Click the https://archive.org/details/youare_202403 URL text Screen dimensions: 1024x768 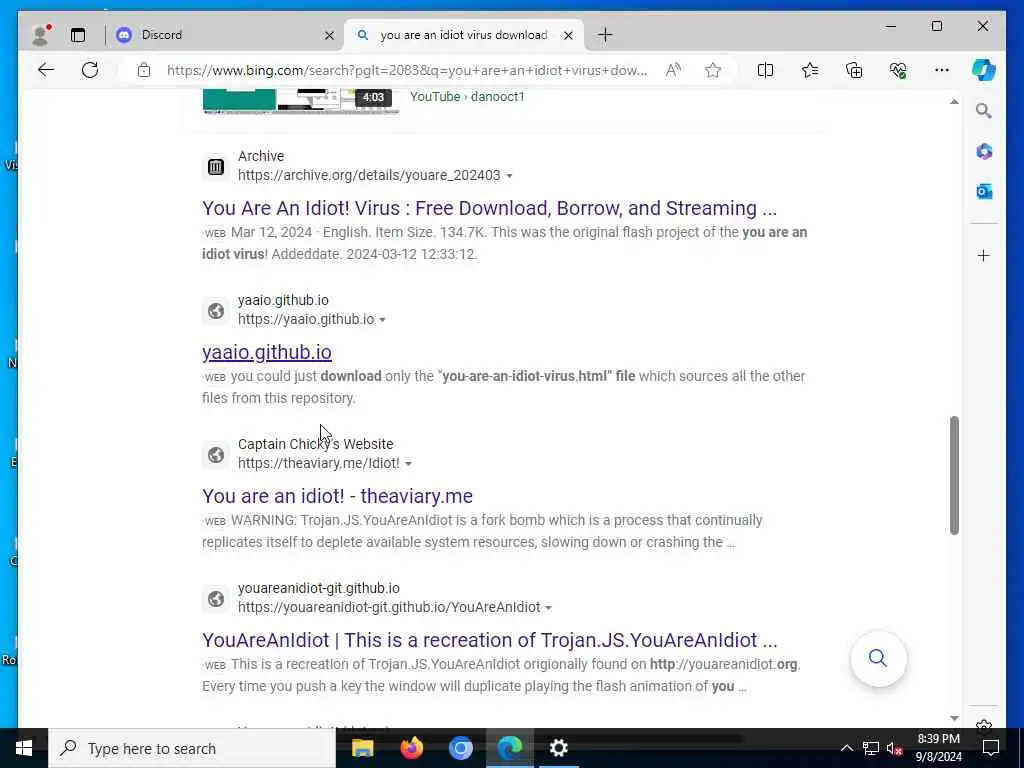tap(369, 175)
